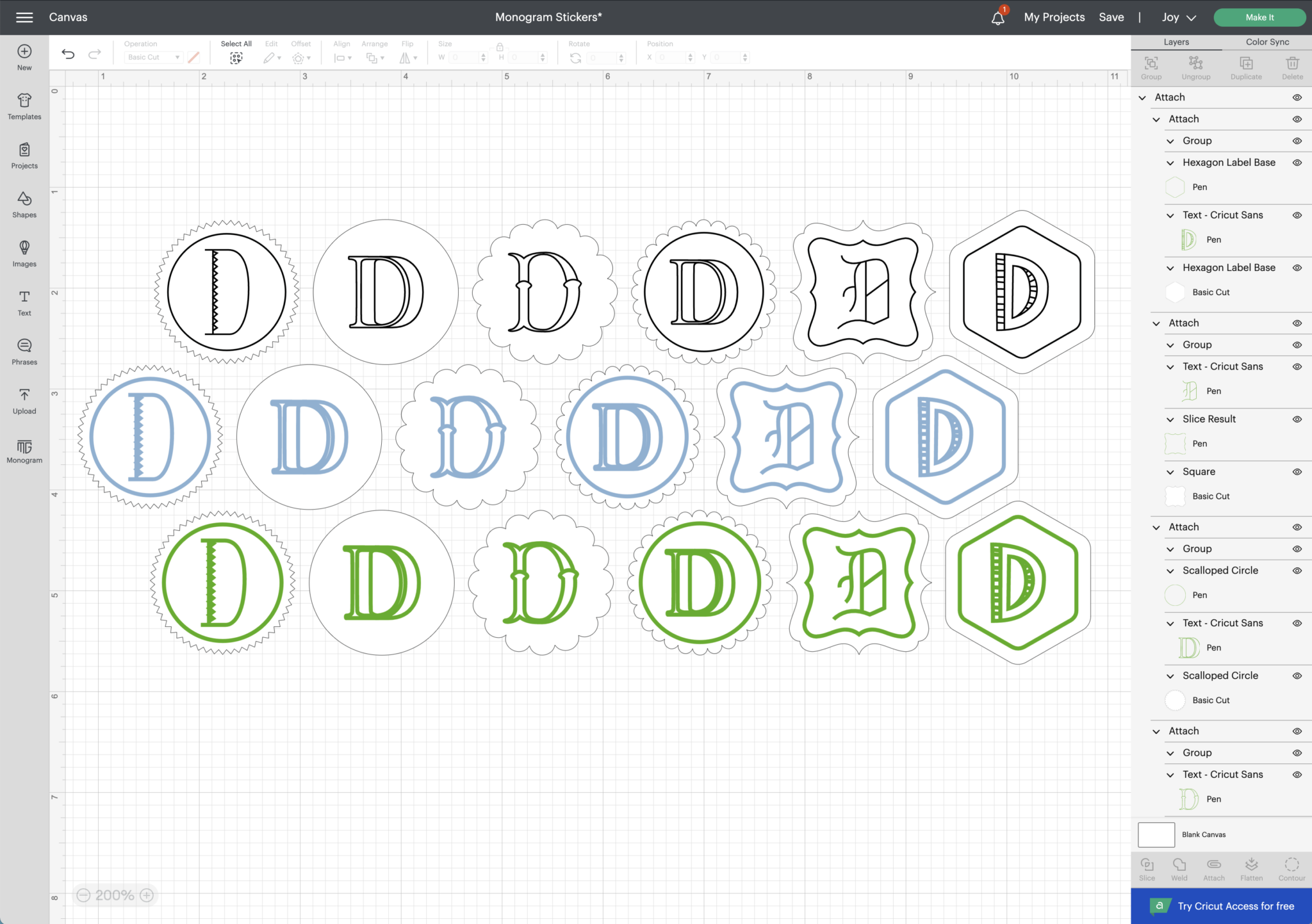Select the Weld tool
This screenshot has width=1312, height=924.
(x=1179, y=868)
